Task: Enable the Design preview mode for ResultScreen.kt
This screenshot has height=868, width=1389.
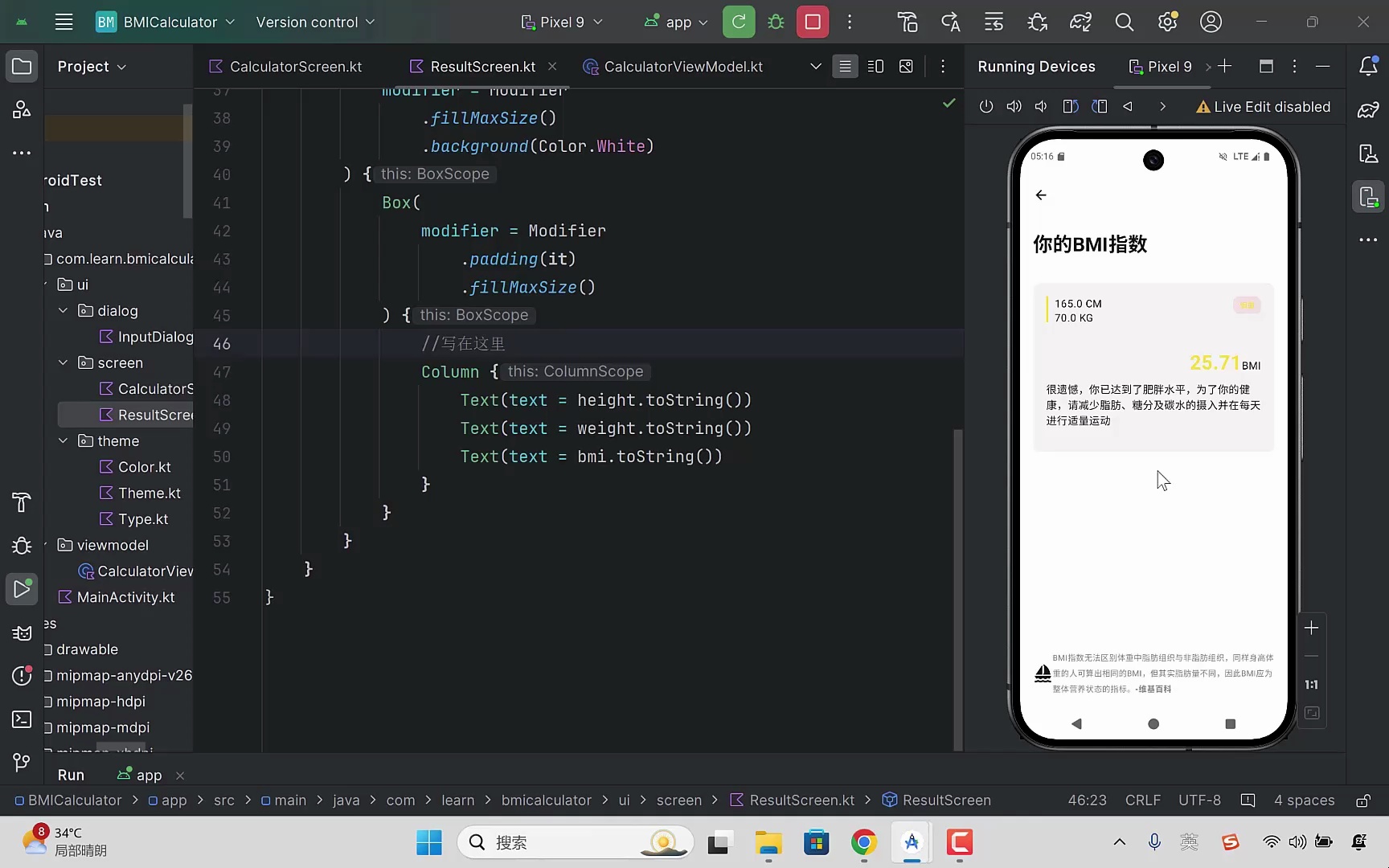Action: tap(906, 66)
